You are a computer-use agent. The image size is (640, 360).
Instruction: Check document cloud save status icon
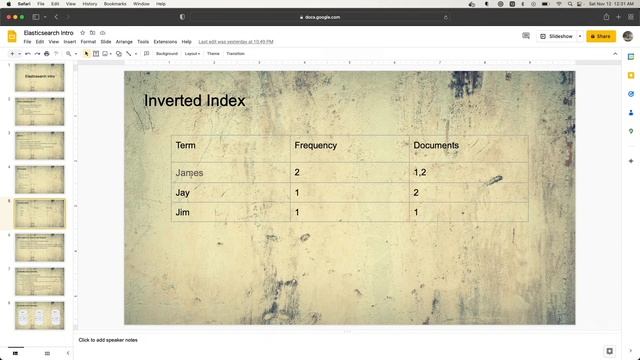tap(103, 33)
